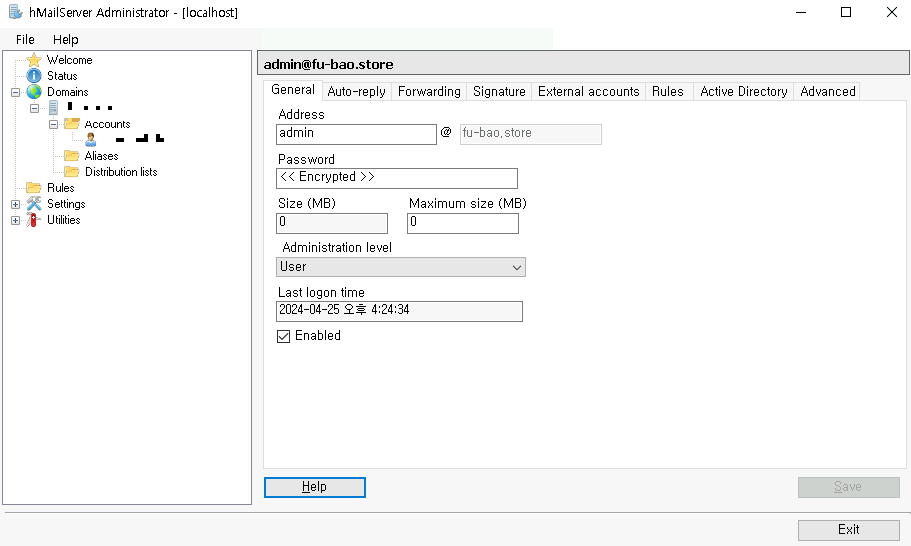Image resolution: width=911 pixels, height=546 pixels.
Task: Click the Rules folder icon in tree
Action: pyautogui.click(x=34, y=188)
